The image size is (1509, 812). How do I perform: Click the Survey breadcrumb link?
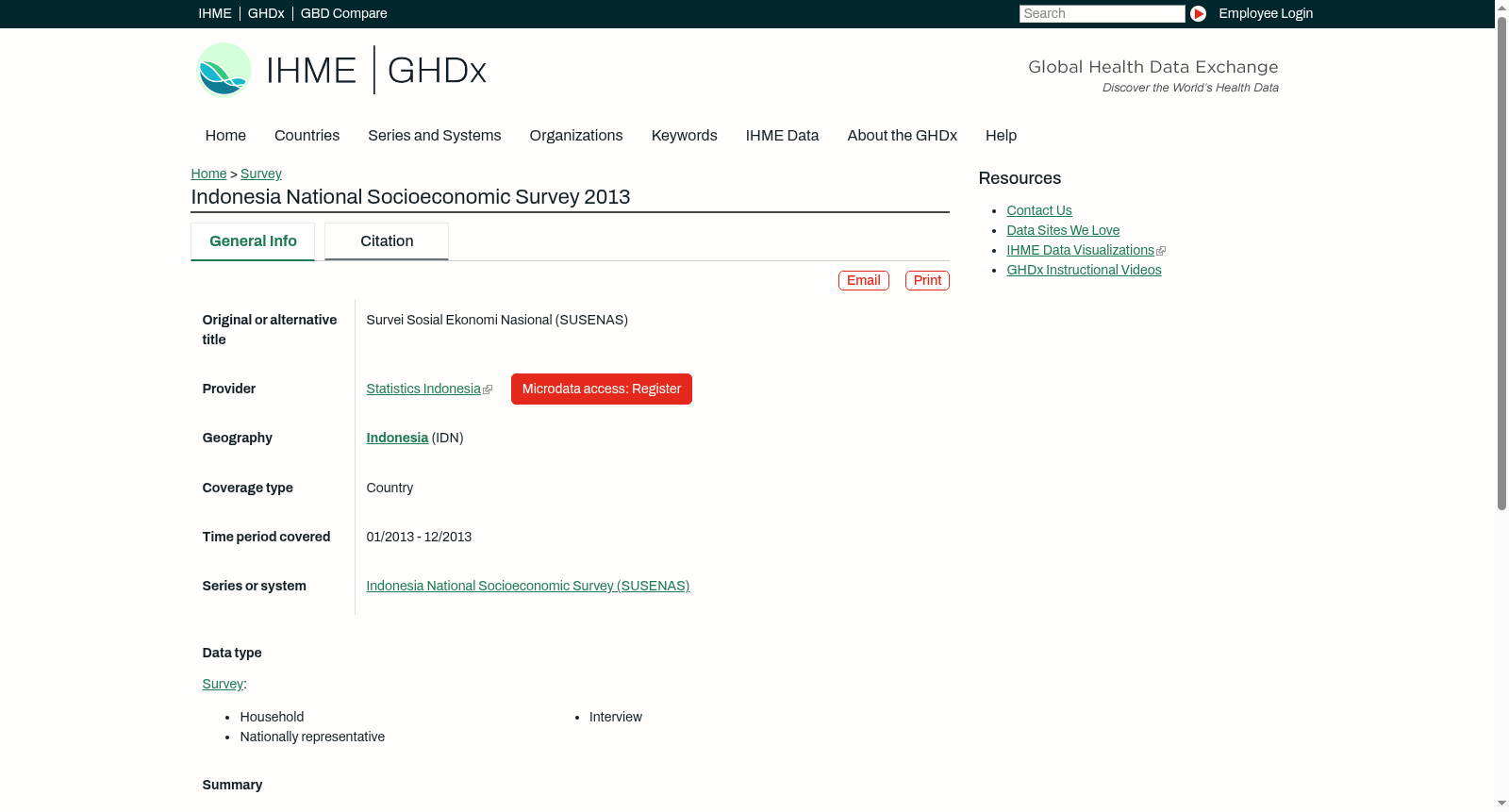click(x=261, y=174)
